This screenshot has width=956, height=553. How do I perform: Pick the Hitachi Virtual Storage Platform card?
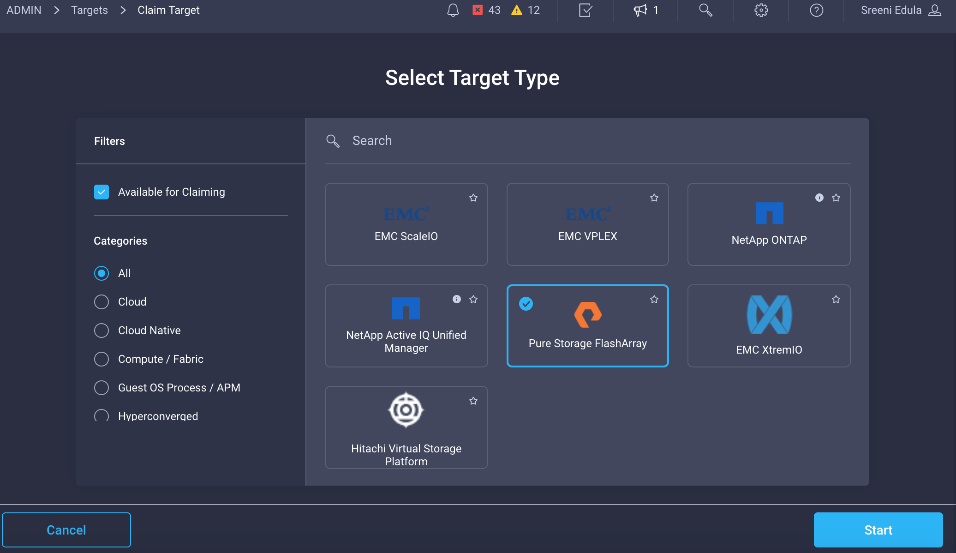[406, 427]
